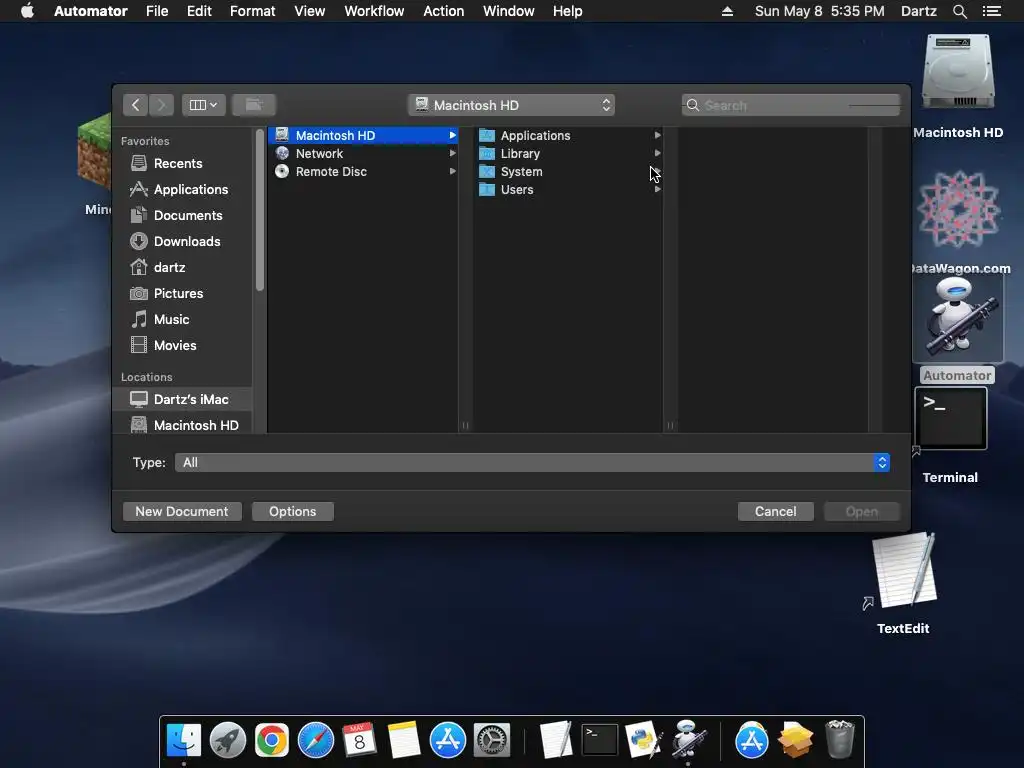Go forward with the right chevron button
The image size is (1024, 768).
[161, 104]
